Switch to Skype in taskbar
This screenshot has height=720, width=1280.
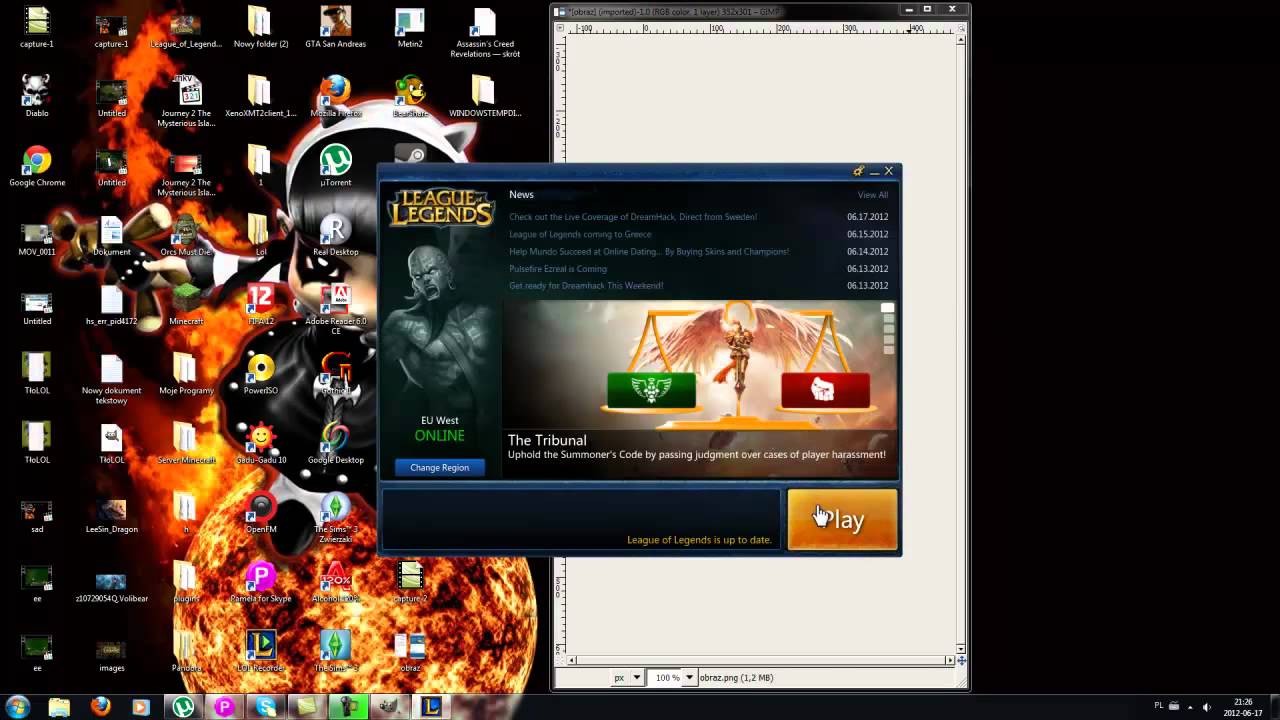pyautogui.click(x=265, y=707)
